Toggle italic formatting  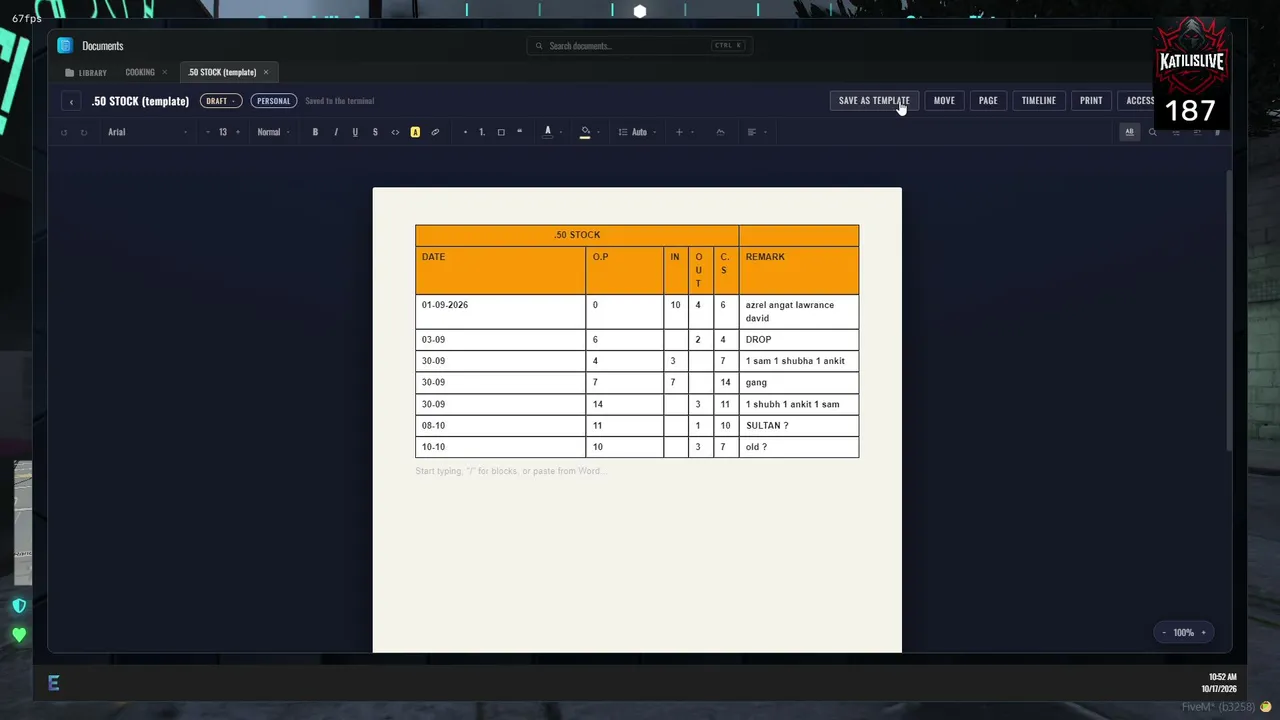click(x=335, y=132)
